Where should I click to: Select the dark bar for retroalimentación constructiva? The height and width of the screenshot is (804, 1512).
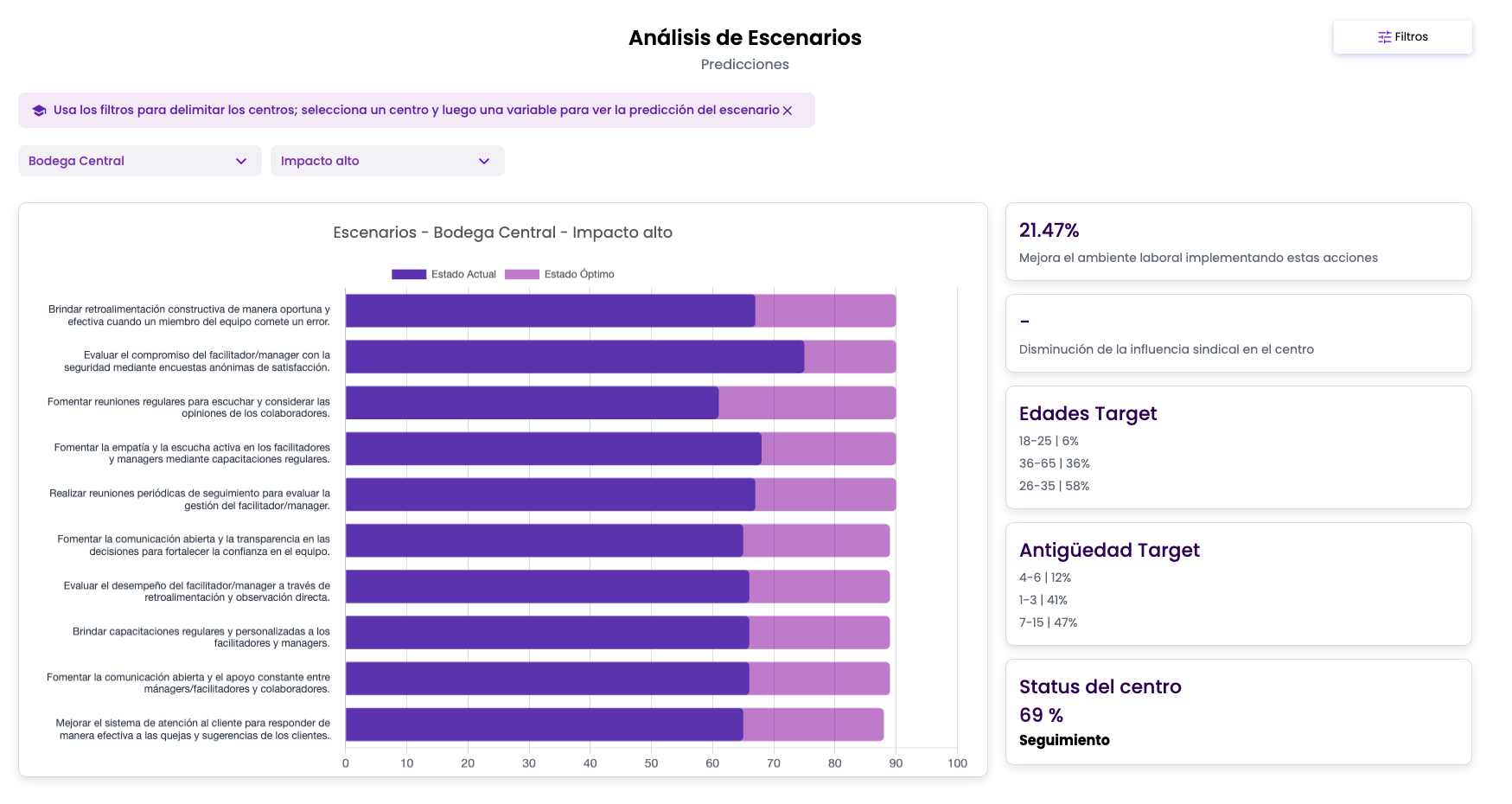point(550,310)
